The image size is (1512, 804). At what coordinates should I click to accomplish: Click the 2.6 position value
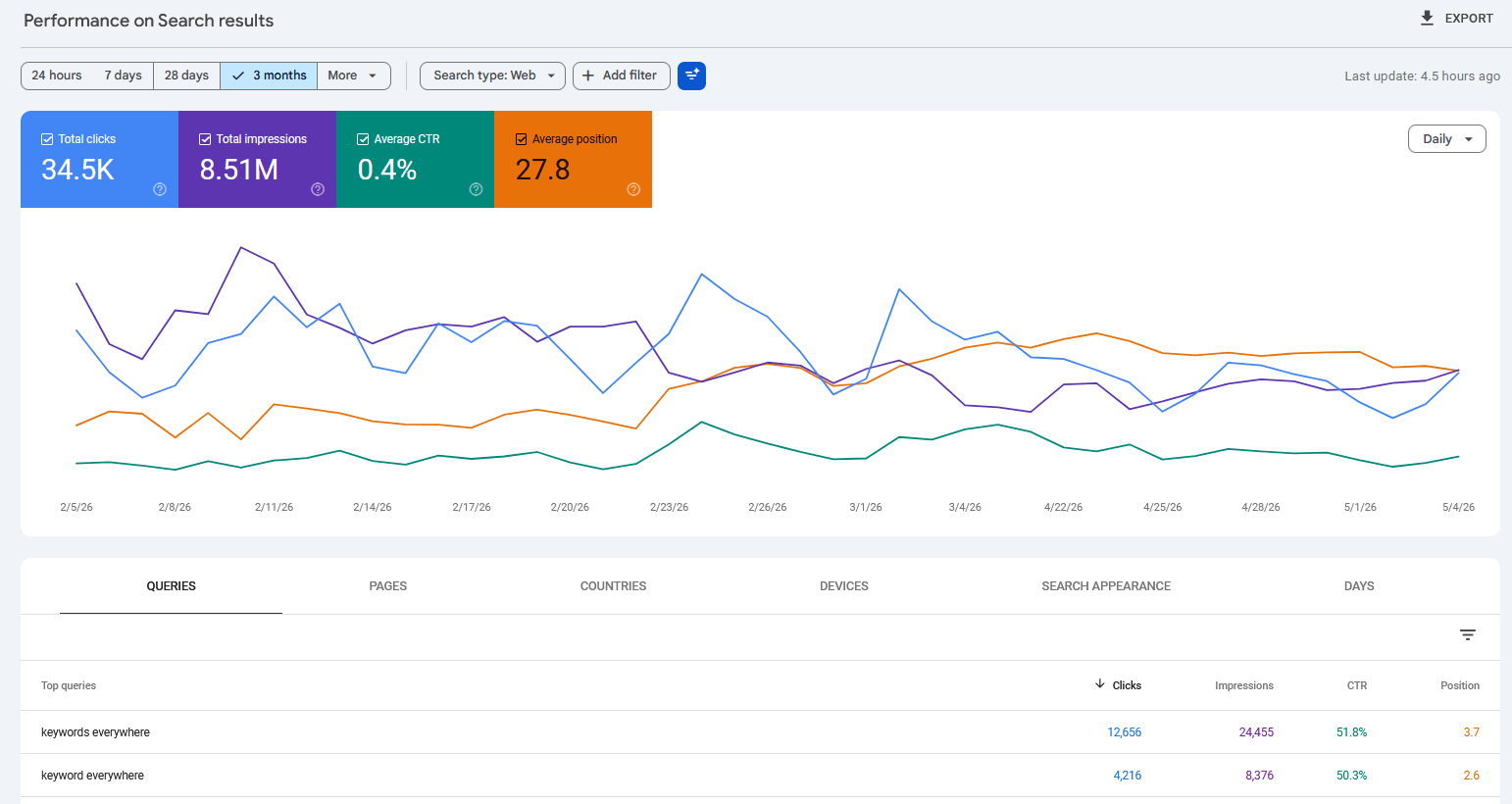click(1471, 776)
